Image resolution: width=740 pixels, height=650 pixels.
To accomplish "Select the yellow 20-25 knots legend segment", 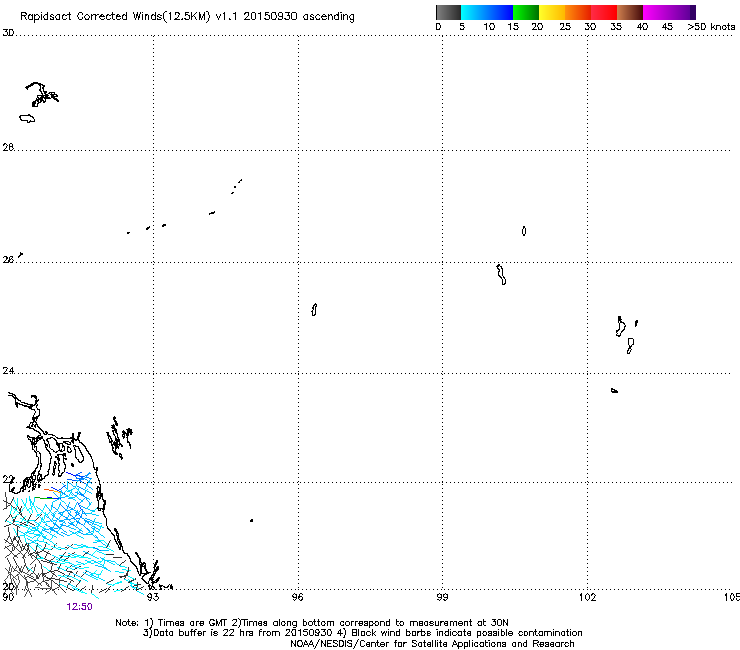I will pyautogui.click(x=552, y=12).
